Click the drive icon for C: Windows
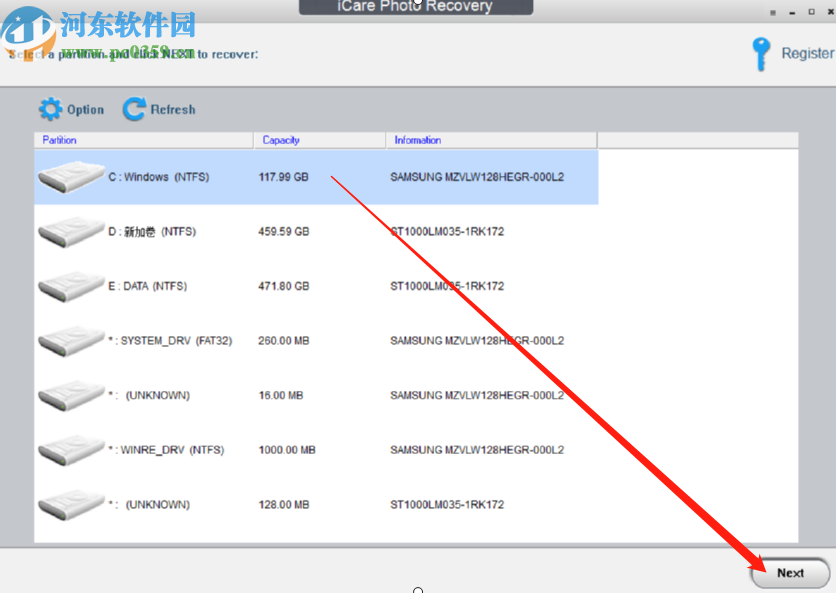 (71, 177)
